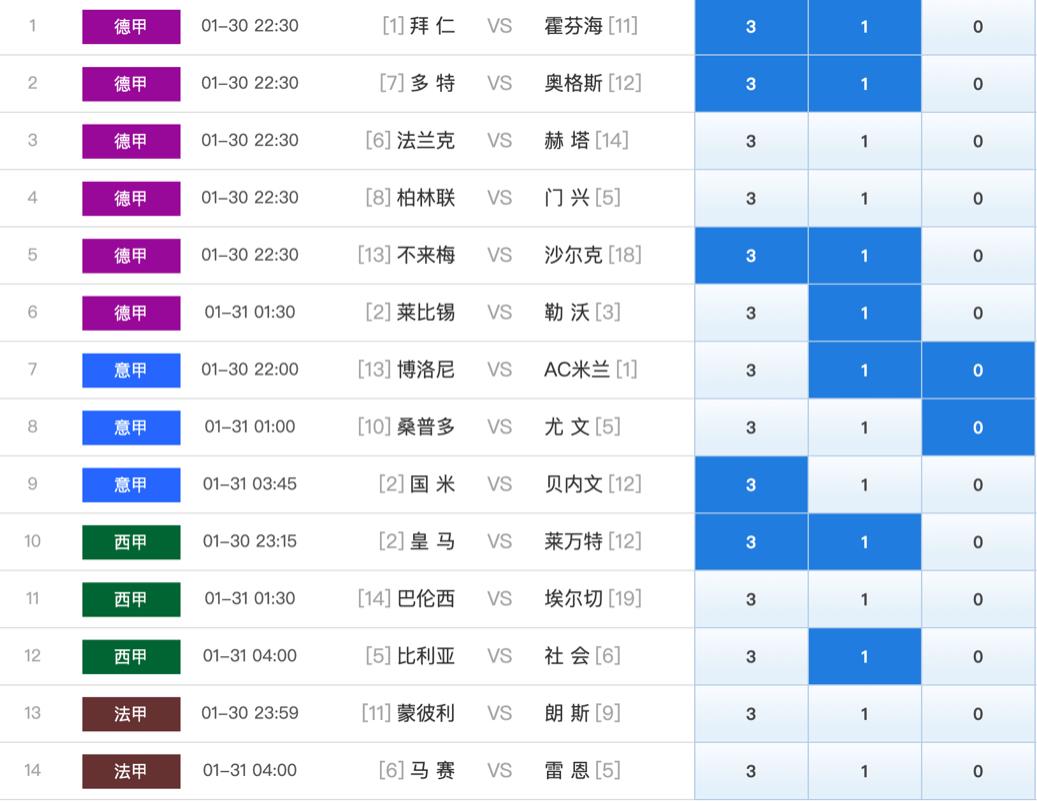1037x802 pixels.
Task: Toggle win (3) for 不来梅 vs 沙尔克
Action: tap(751, 256)
